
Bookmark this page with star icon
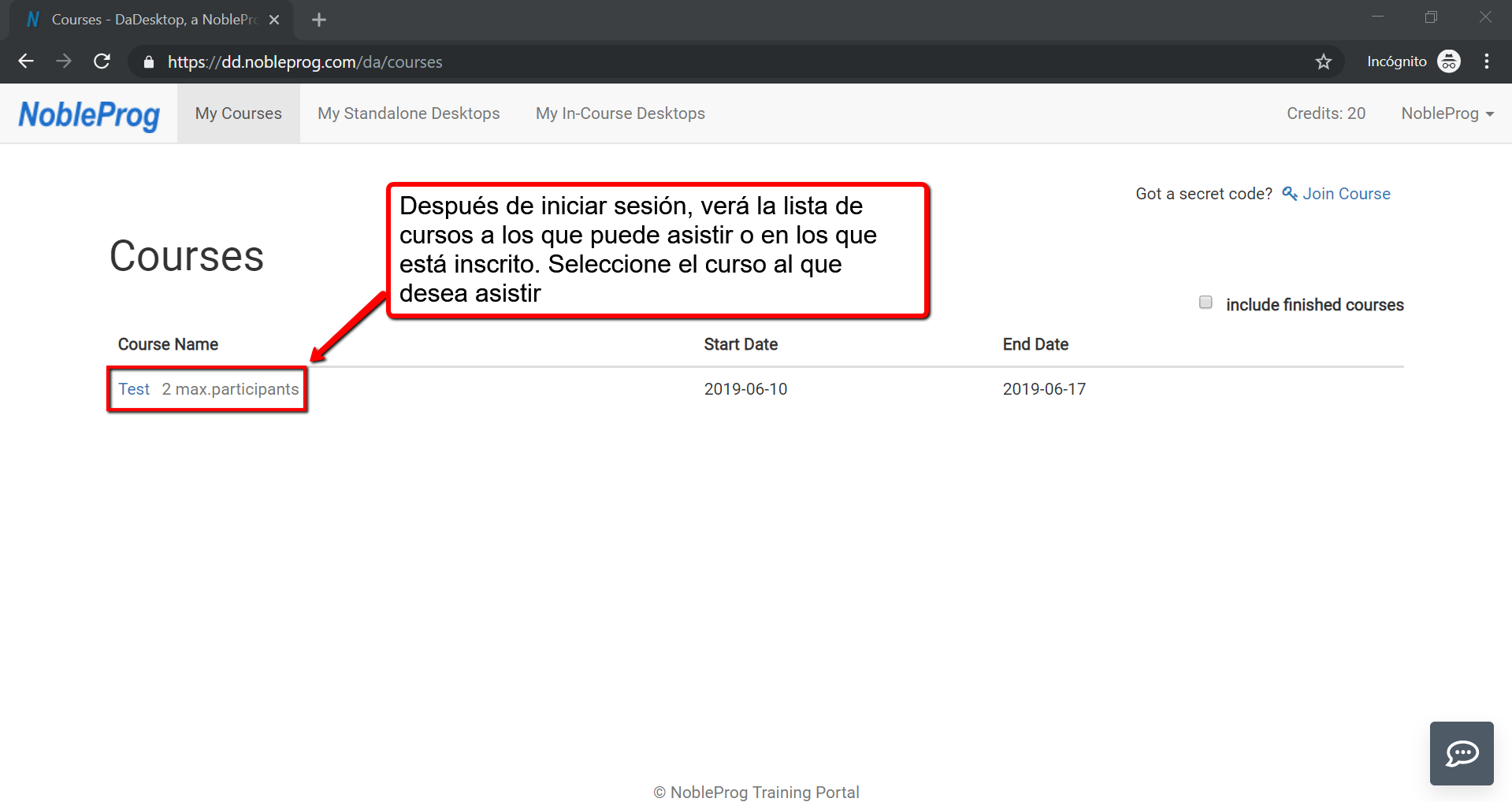click(x=1324, y=61)
